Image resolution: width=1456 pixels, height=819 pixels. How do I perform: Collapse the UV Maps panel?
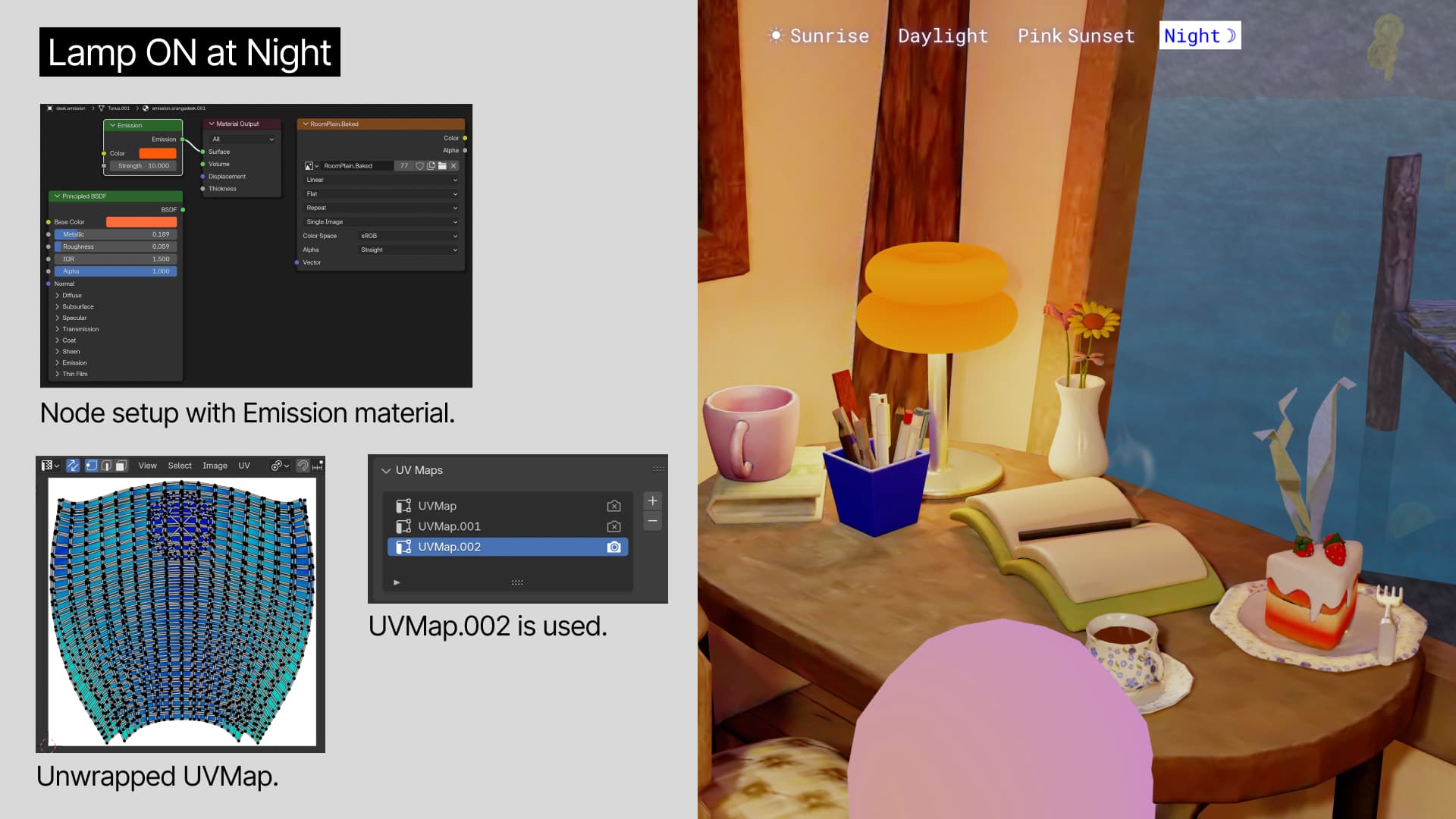pyautogui.click(x=386, y=470)
